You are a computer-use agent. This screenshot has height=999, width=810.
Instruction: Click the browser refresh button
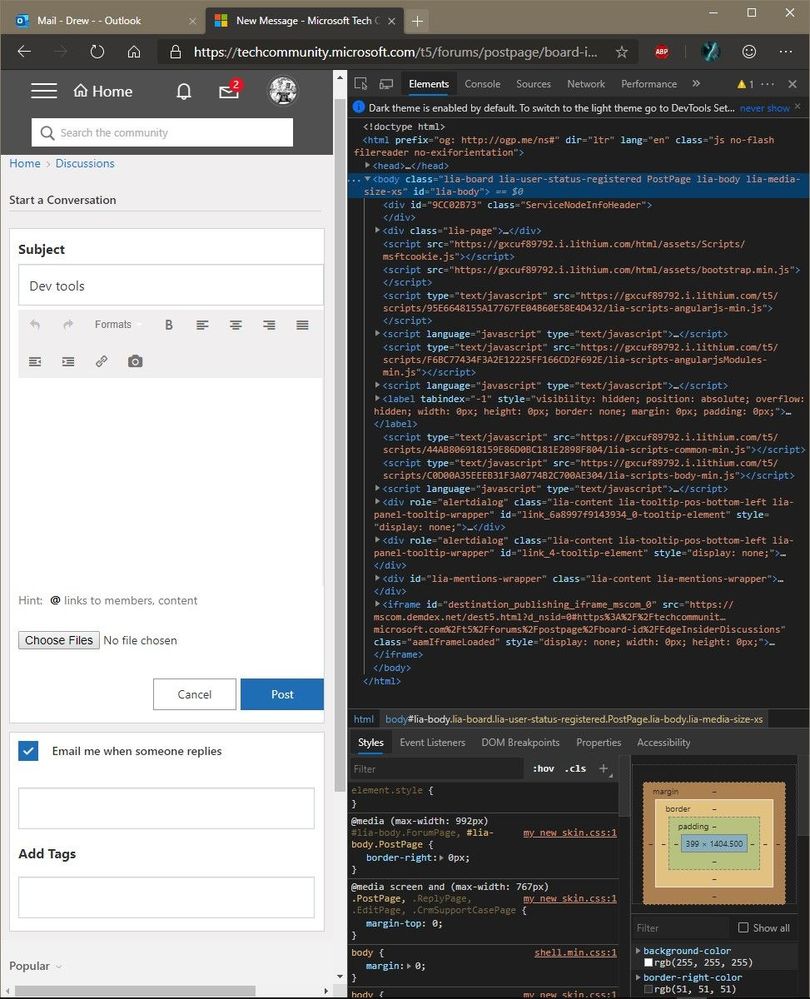pyautogui.click(x=97, y=52)
